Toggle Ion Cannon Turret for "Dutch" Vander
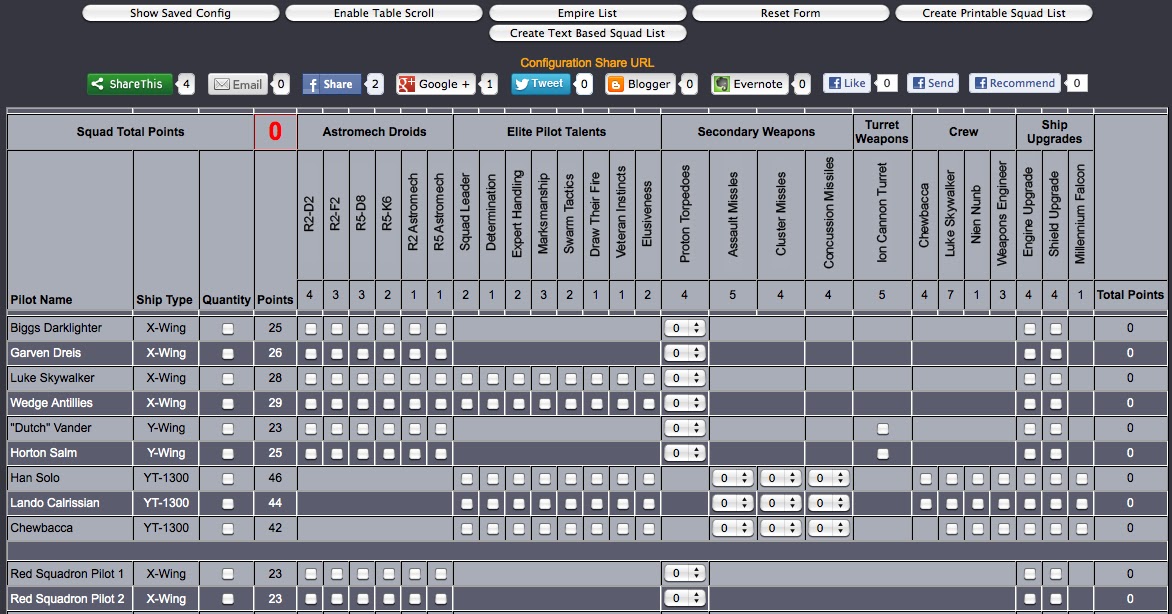The height and width of the screenshot is (614, 1172). point(883,429)
